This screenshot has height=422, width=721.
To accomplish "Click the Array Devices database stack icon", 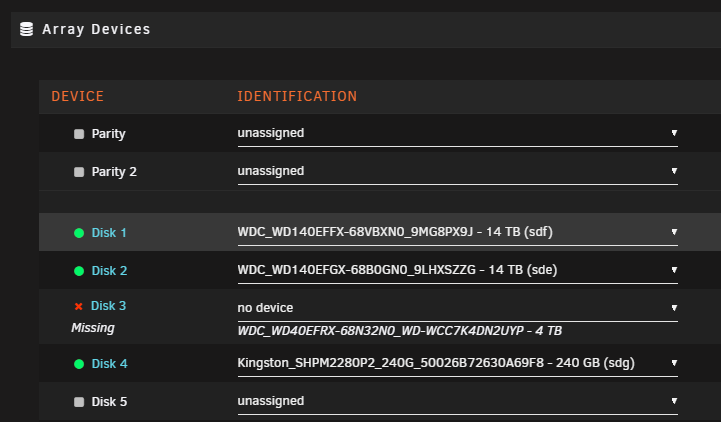I will [x=27, y=29].
